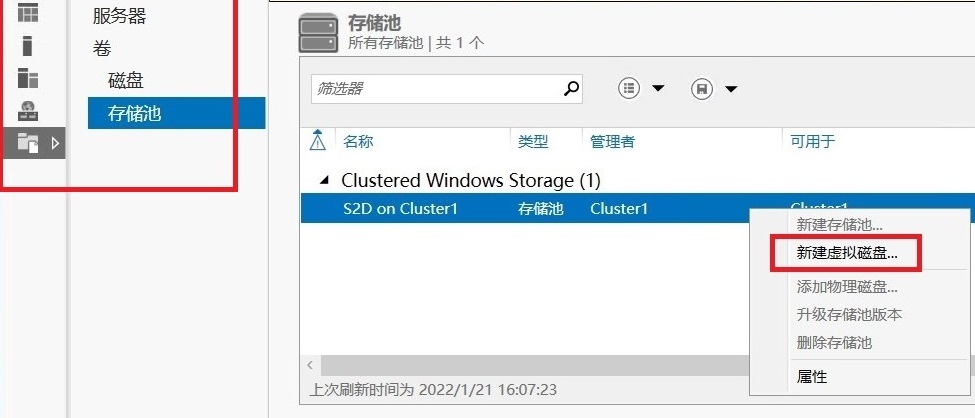Click the list view options icon

pyautogui.click(x=629, y=89)
